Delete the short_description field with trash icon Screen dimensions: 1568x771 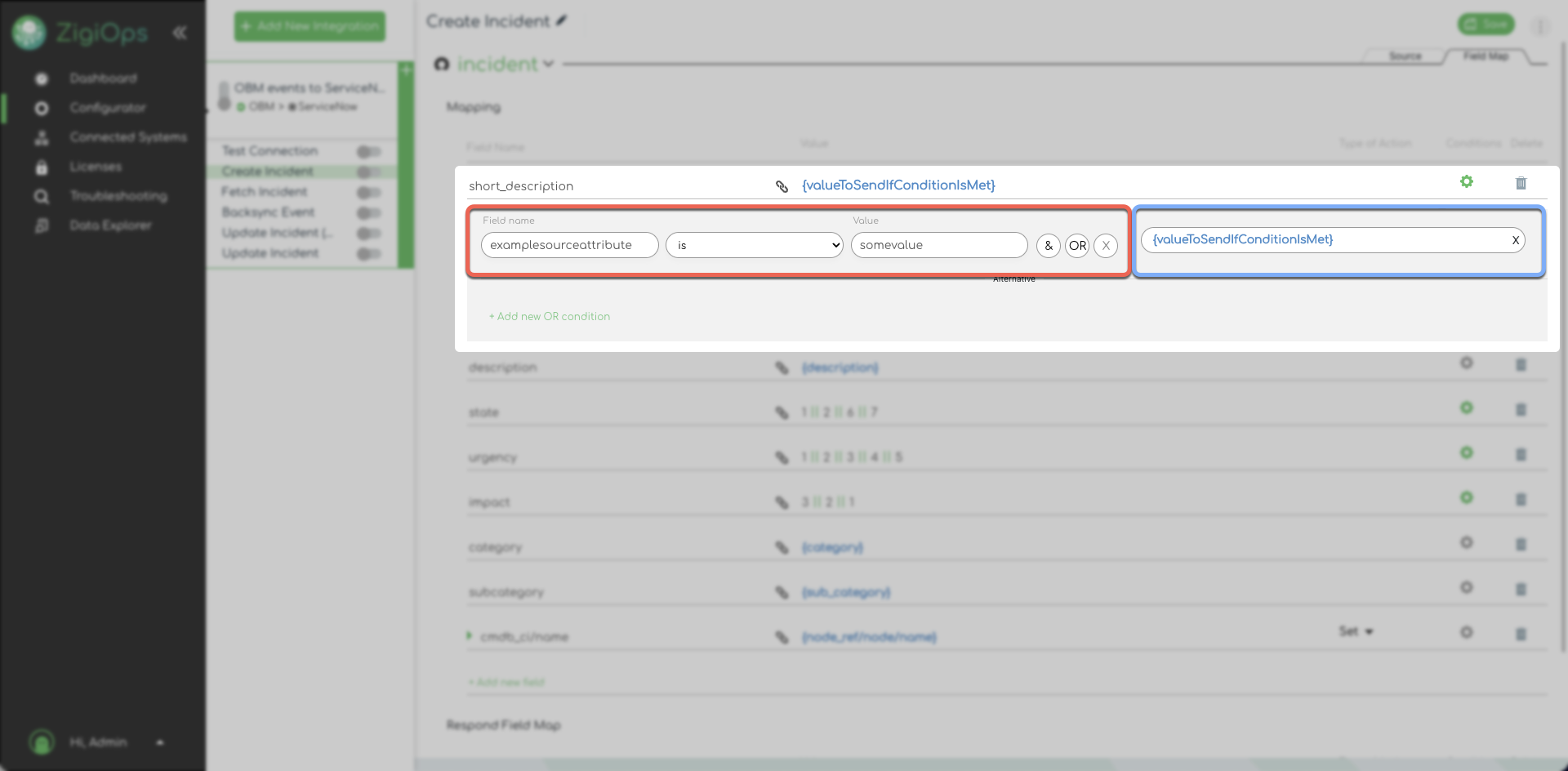tap(1521, 183)
